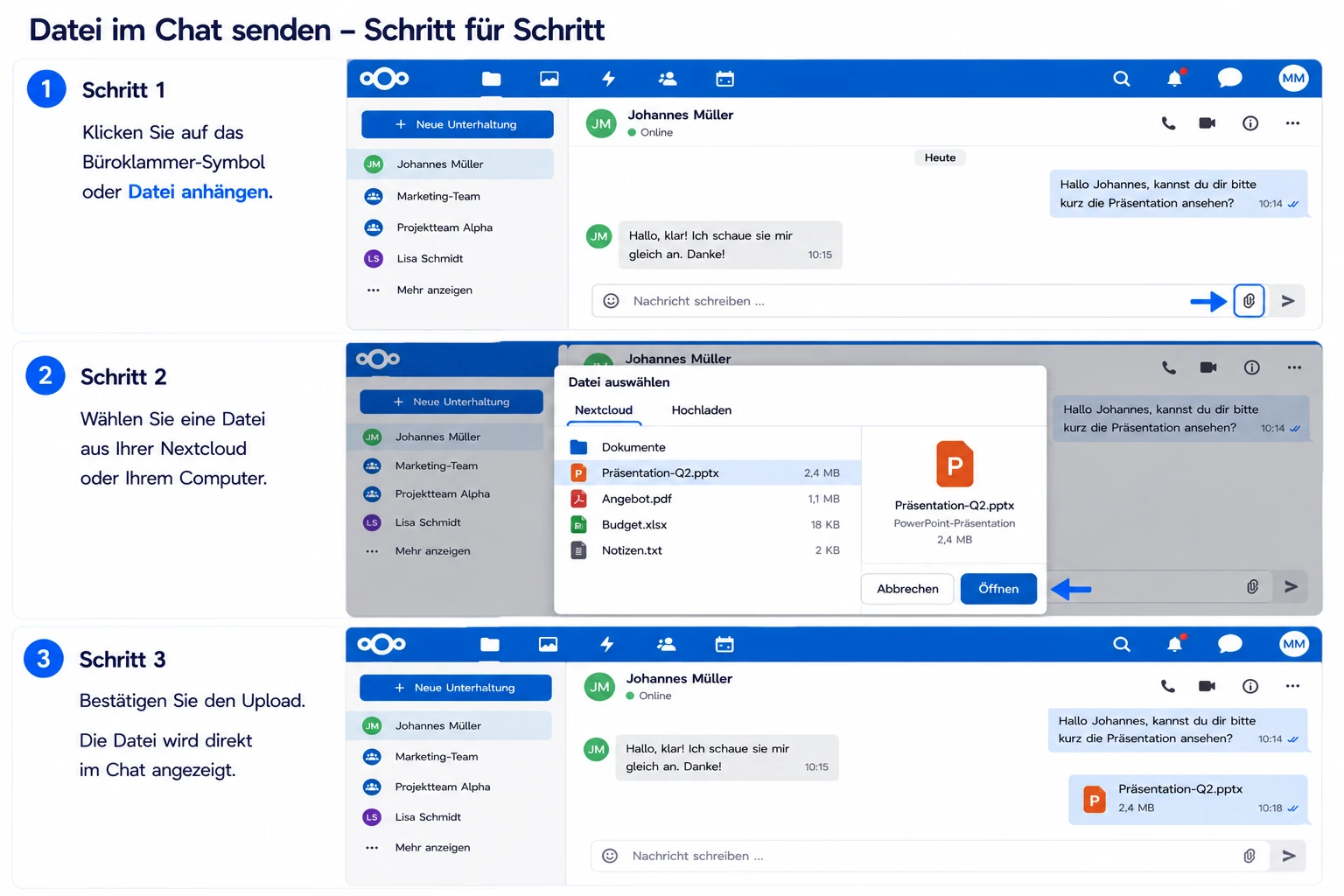This screenshot has height=896, width=1344.
Task: Select Budget.xlsx in file list
Action: point(708,525)
